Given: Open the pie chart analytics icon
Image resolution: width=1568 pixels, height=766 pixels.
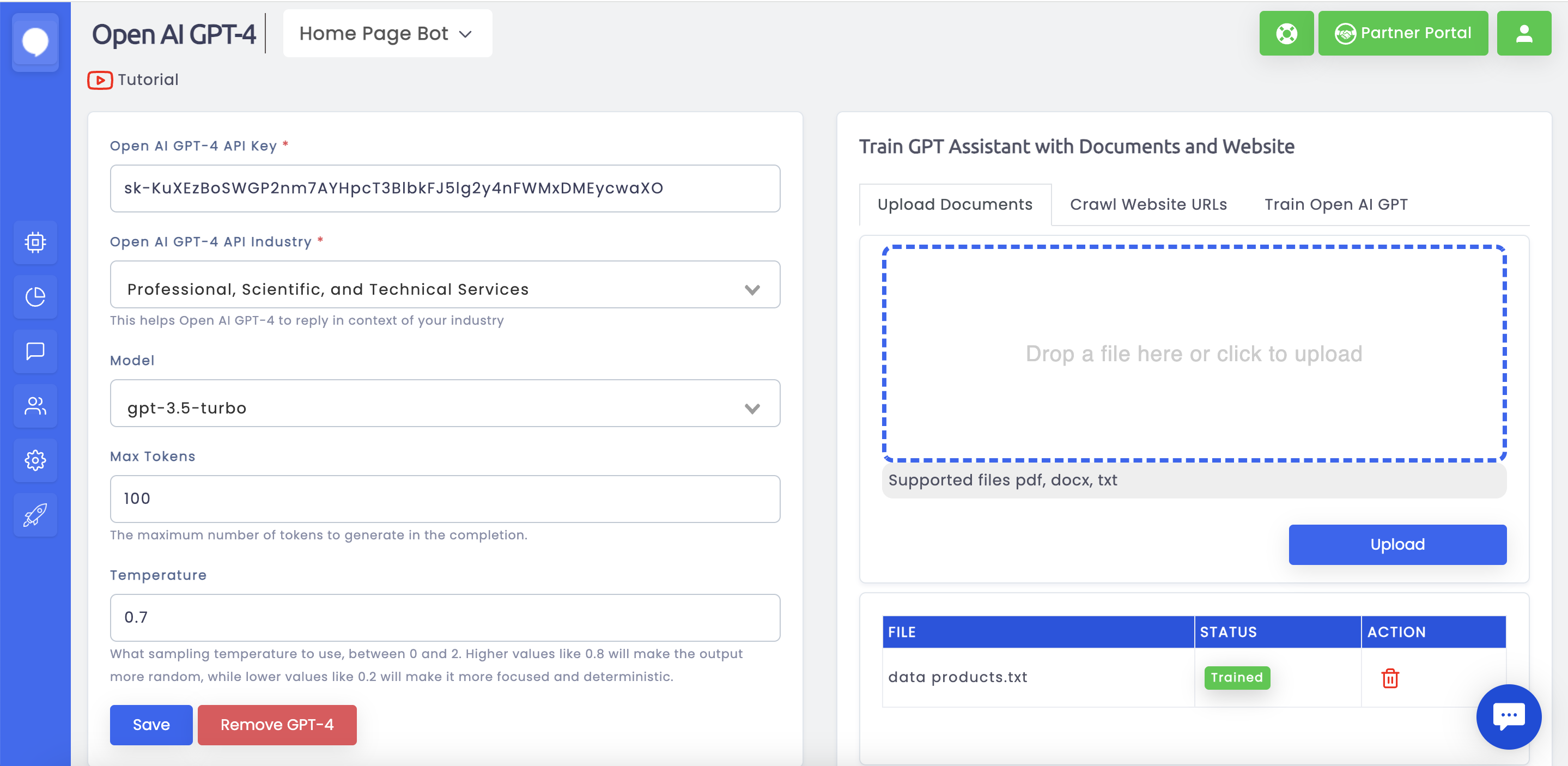Looking at the screenshot, I should pos(35,297).
